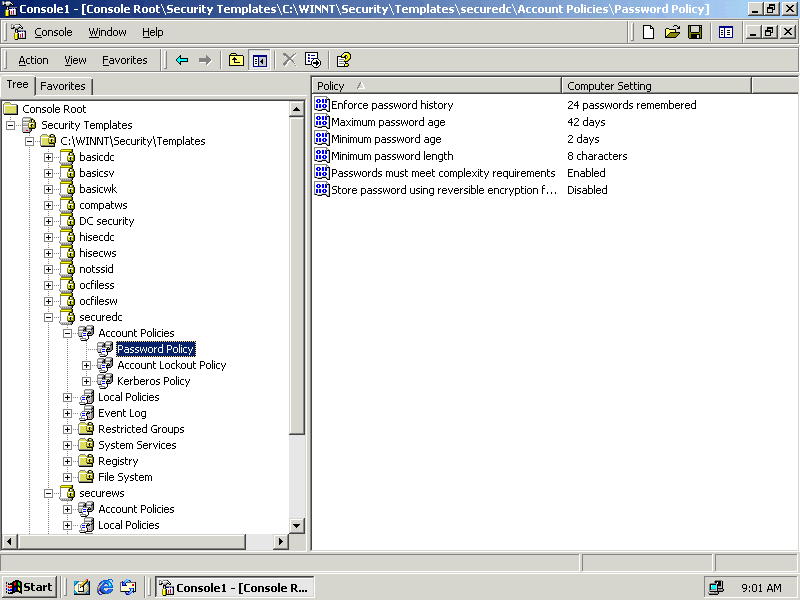
Task: Click the New console document icon
Action: [649, 32]
